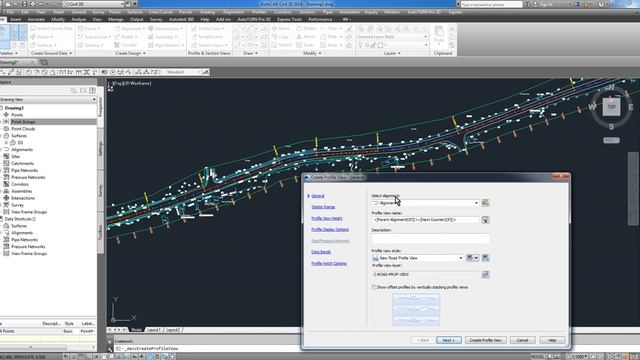Select Points in the Prospector tree

tap(17, 115)
